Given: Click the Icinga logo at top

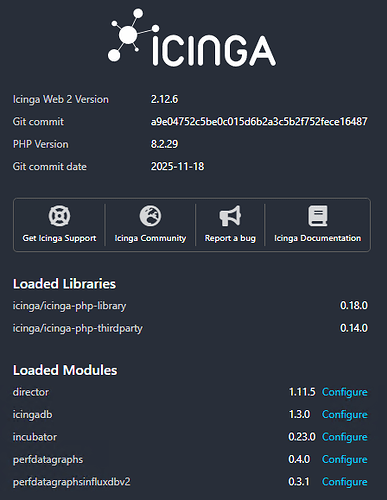Looking at the screenshot, I should [192, 37].
